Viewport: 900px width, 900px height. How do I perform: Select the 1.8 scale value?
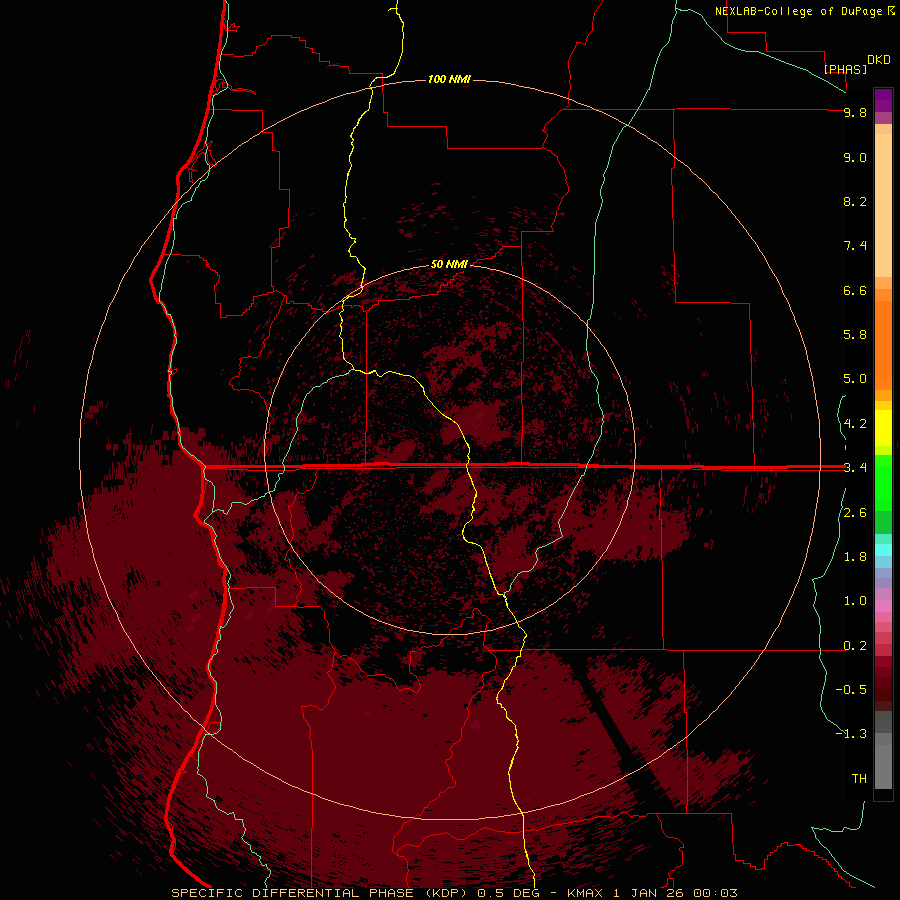[855, 557]
